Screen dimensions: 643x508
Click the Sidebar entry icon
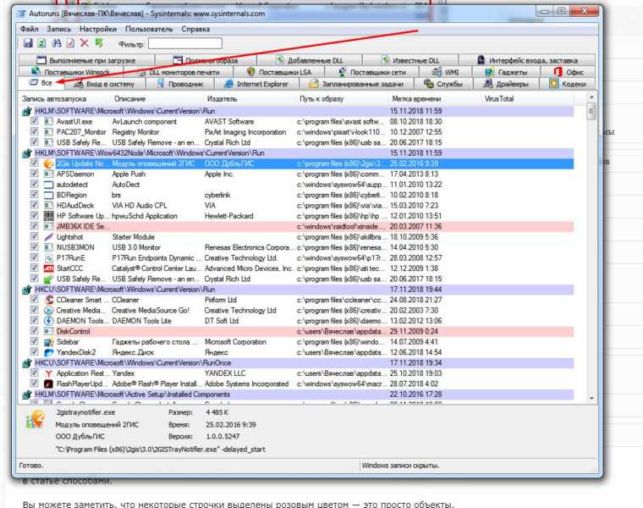pos(48,342)
